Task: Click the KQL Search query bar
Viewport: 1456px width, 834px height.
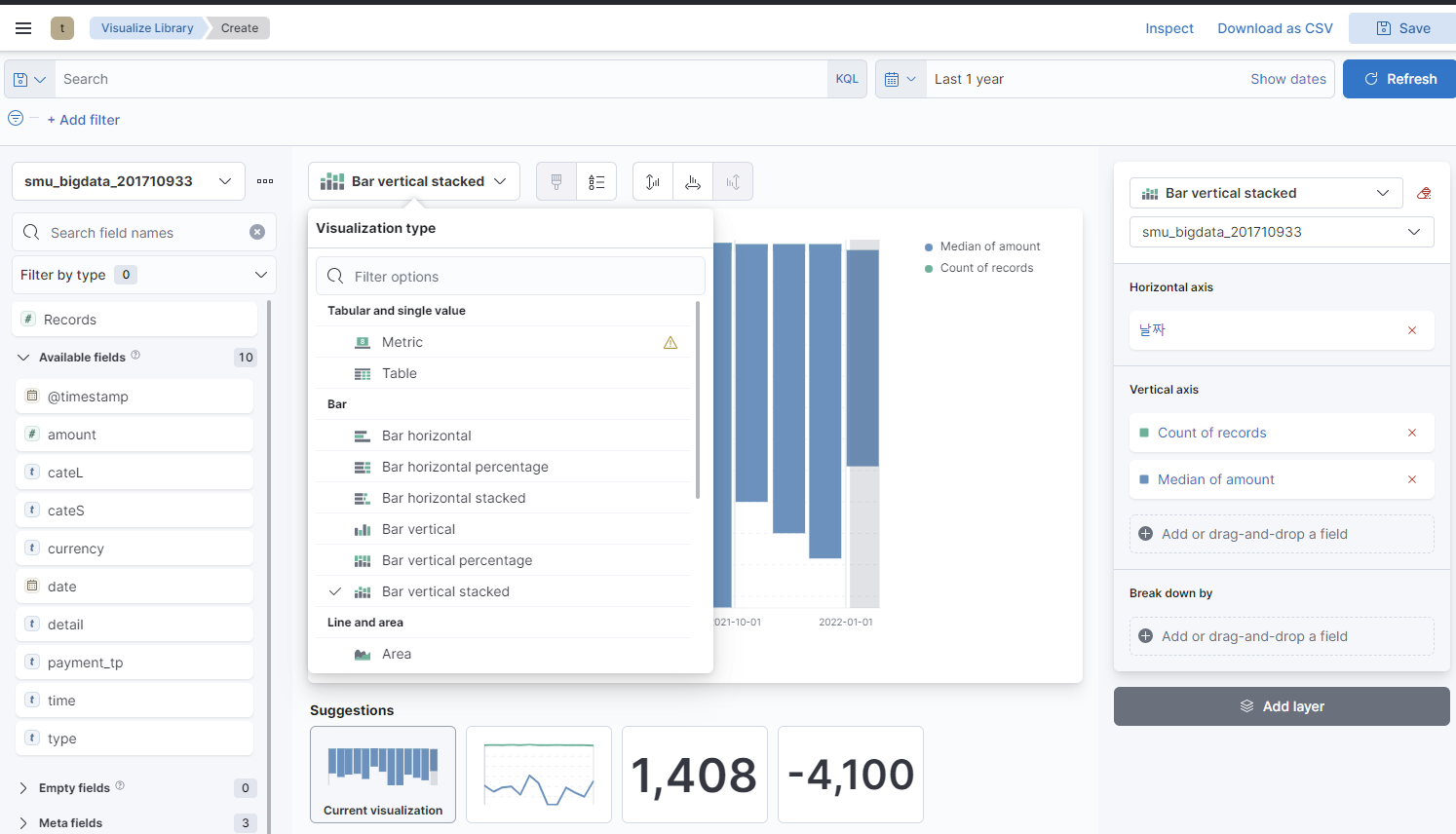Action: [441, 79]
